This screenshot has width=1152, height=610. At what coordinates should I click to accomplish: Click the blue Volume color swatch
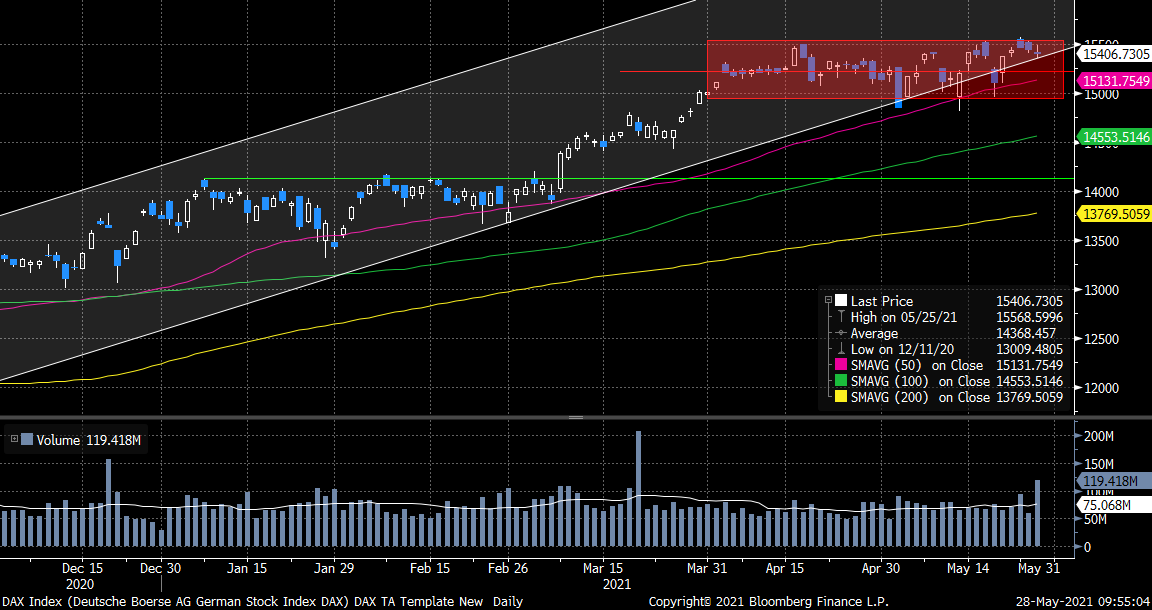tap(27, 438)
